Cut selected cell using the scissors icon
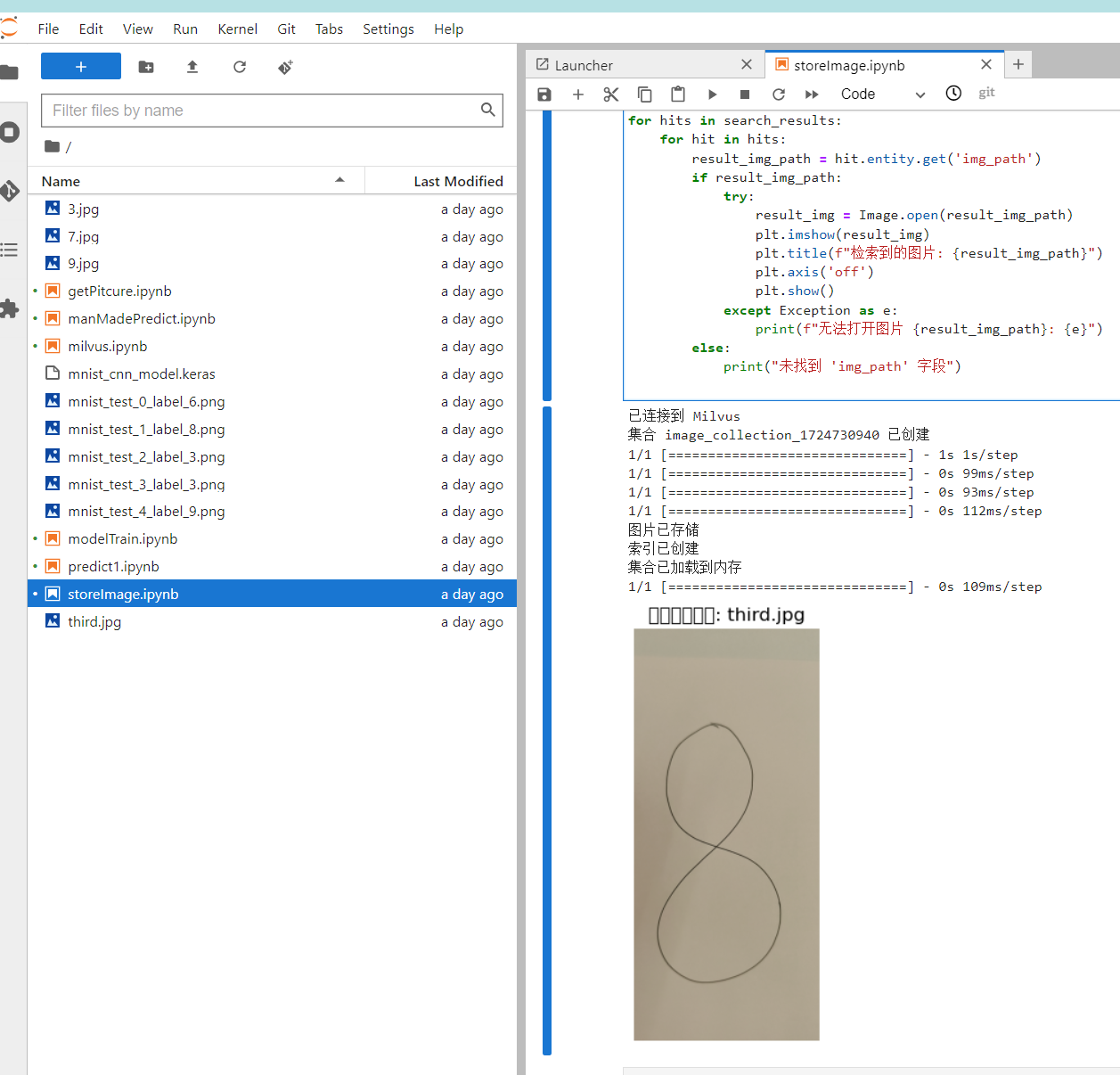The width and height of the screenshot is (1120, 1075). 611,94
